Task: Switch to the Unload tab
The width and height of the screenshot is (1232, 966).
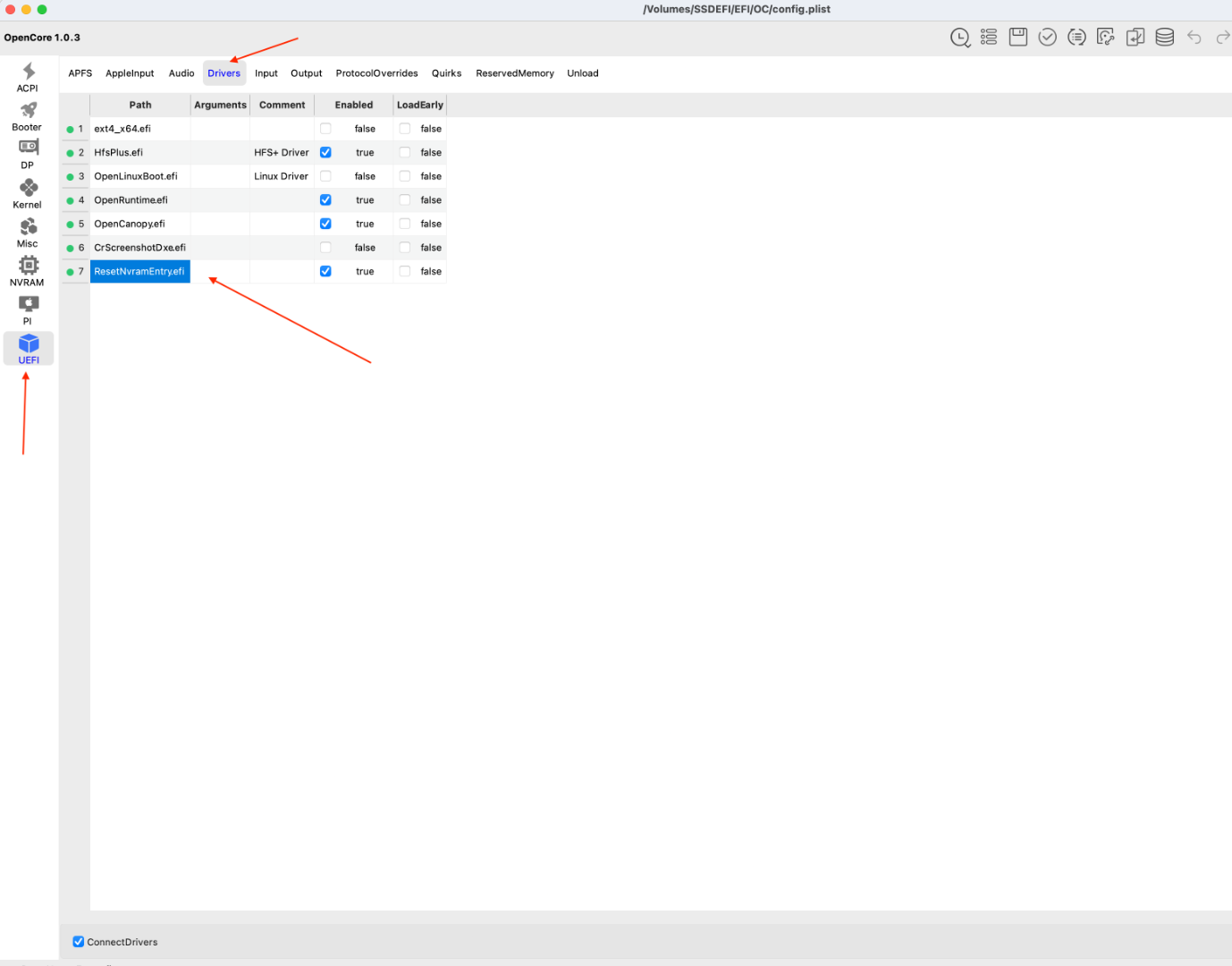Action: 583,73
